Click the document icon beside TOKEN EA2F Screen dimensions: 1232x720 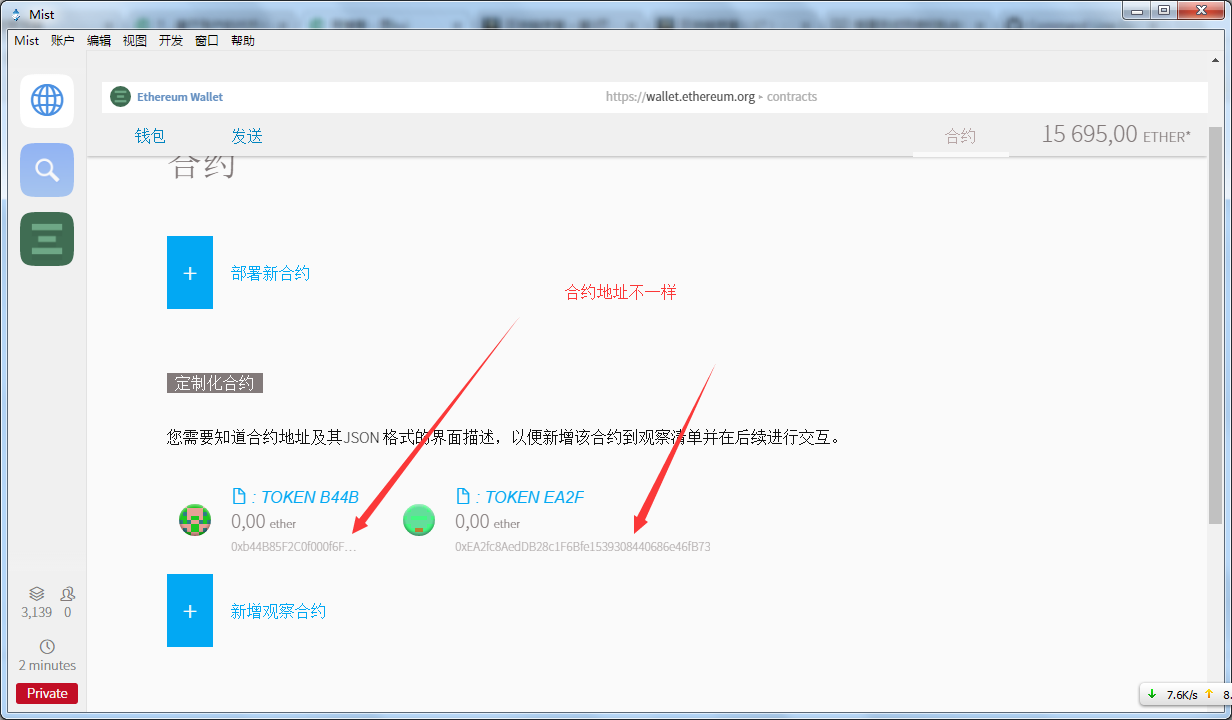(x=462, y=496)
